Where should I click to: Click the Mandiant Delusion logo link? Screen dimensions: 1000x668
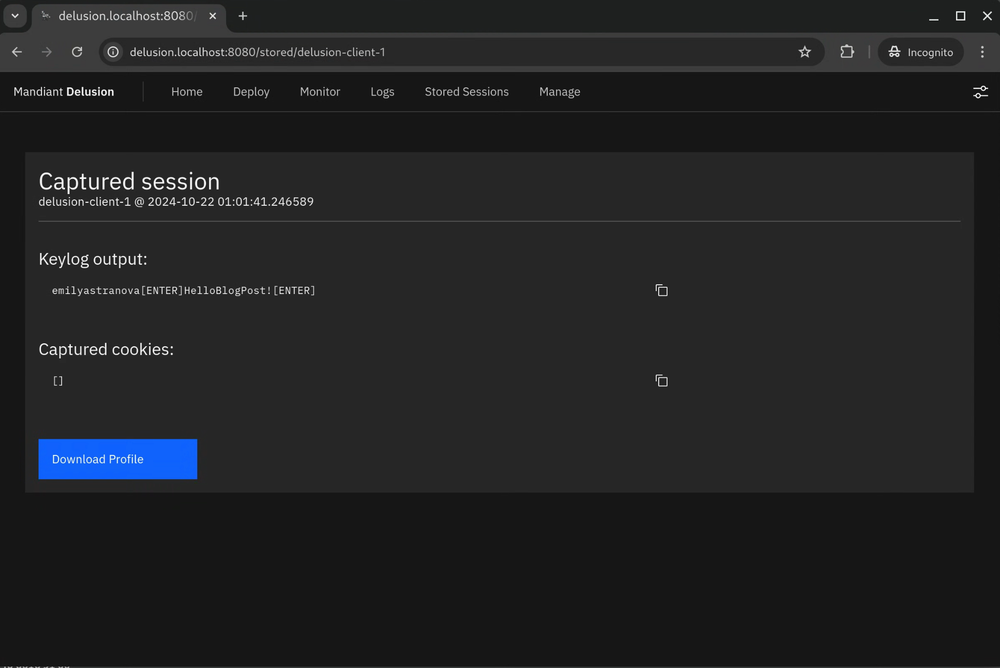coord(64,92)
